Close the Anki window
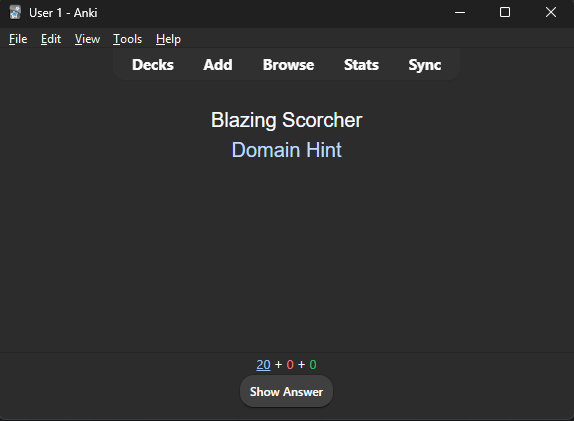Image resolution: width=574 pixels, height=421 pixels. [x=551, y=12]
